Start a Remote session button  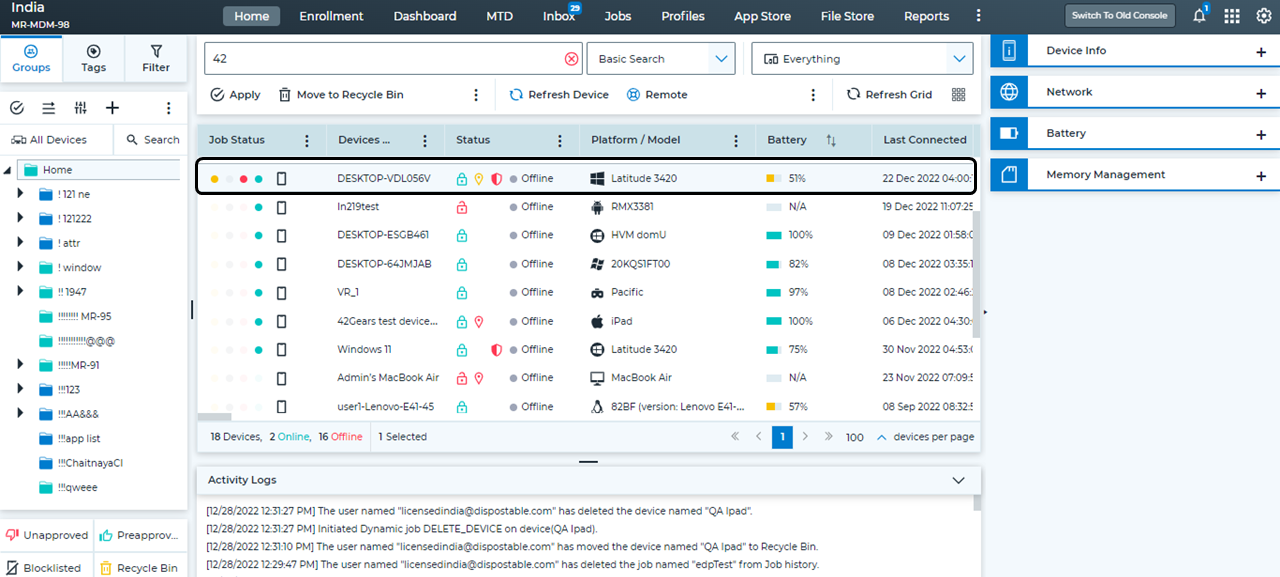point(657,94)
